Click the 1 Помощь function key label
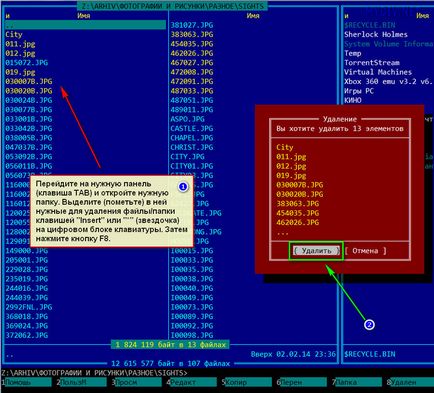Viewport: 434px width, 393px height. click(x=28, y=382)
